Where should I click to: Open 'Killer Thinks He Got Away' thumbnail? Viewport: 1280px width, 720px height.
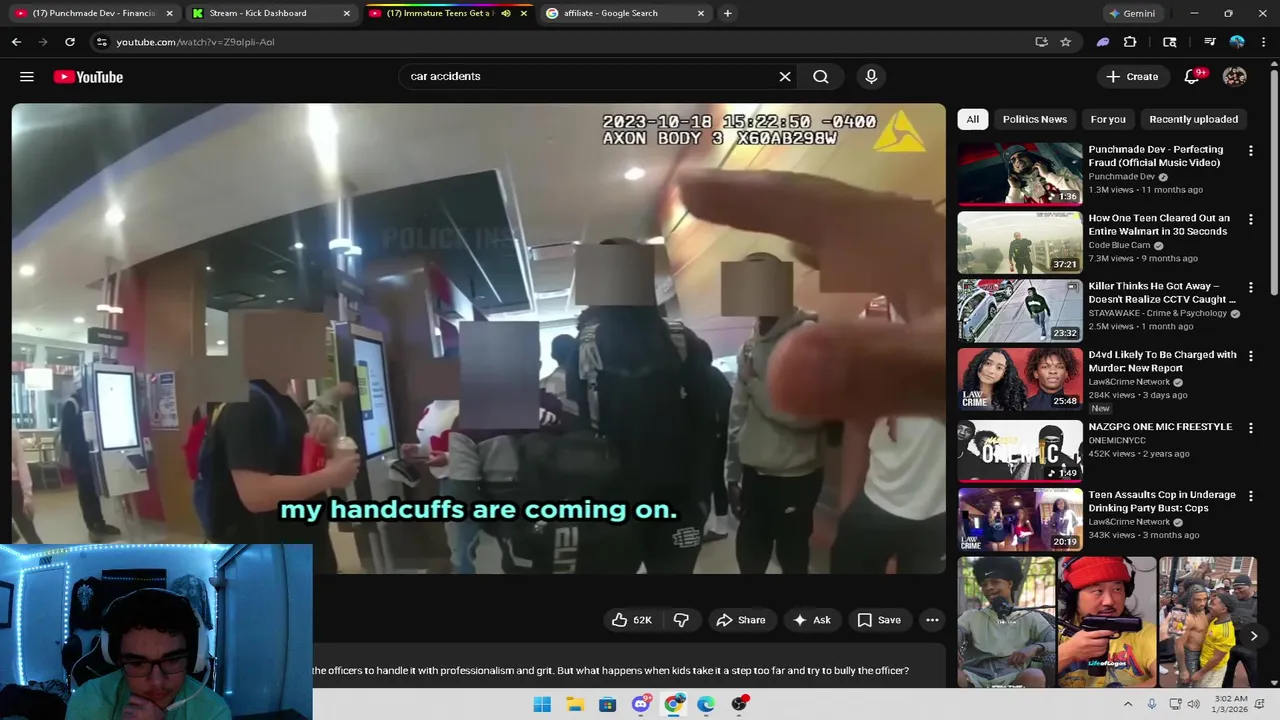1020,310
